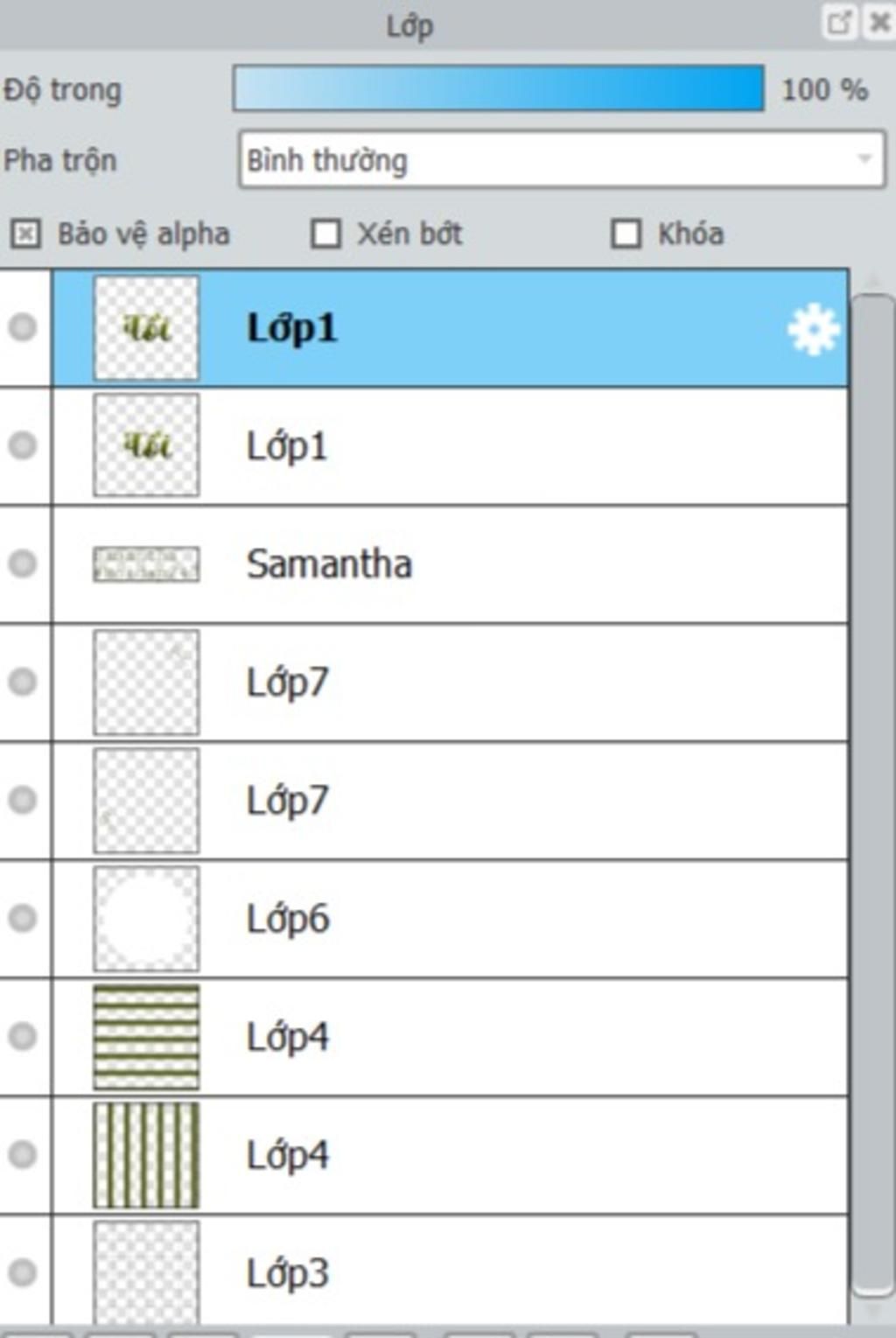This screenshot has height=1338, width=896.
Task: Enable the Bảo vệ alpha checkbox
Action: point(25,234)
